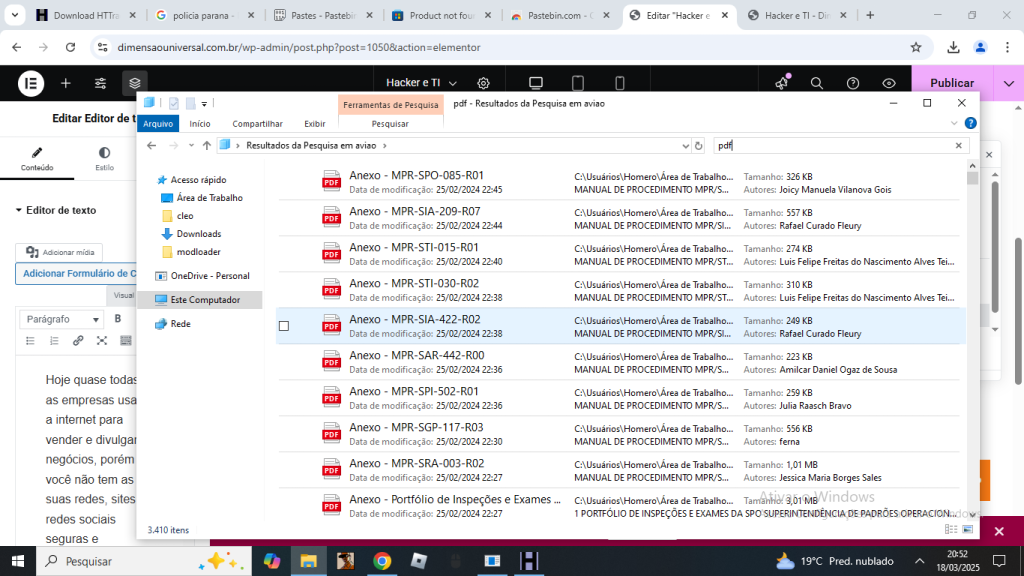Open the Elementor menu logo
The height and width of the screenshot is (576, 1024).
[x=31, y=83]
